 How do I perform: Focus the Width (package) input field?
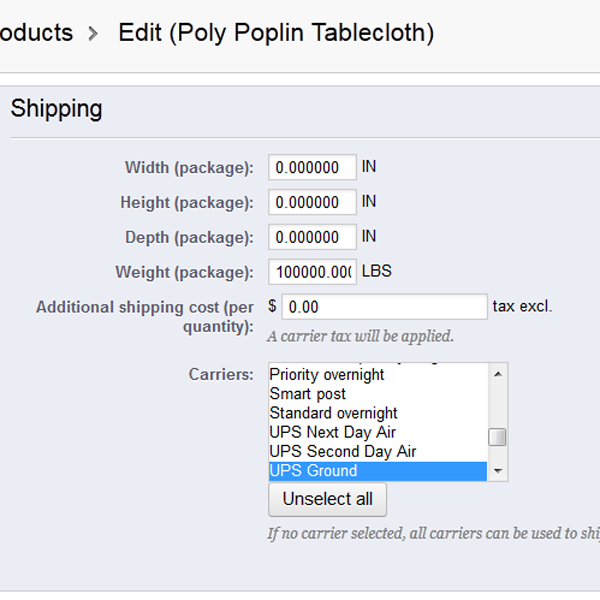point(312,168)
